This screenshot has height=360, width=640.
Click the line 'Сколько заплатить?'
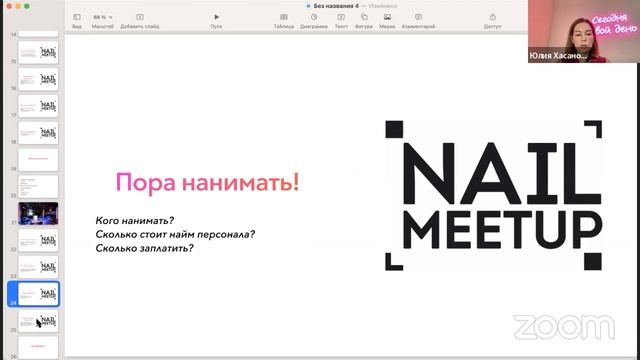point(144,248)
